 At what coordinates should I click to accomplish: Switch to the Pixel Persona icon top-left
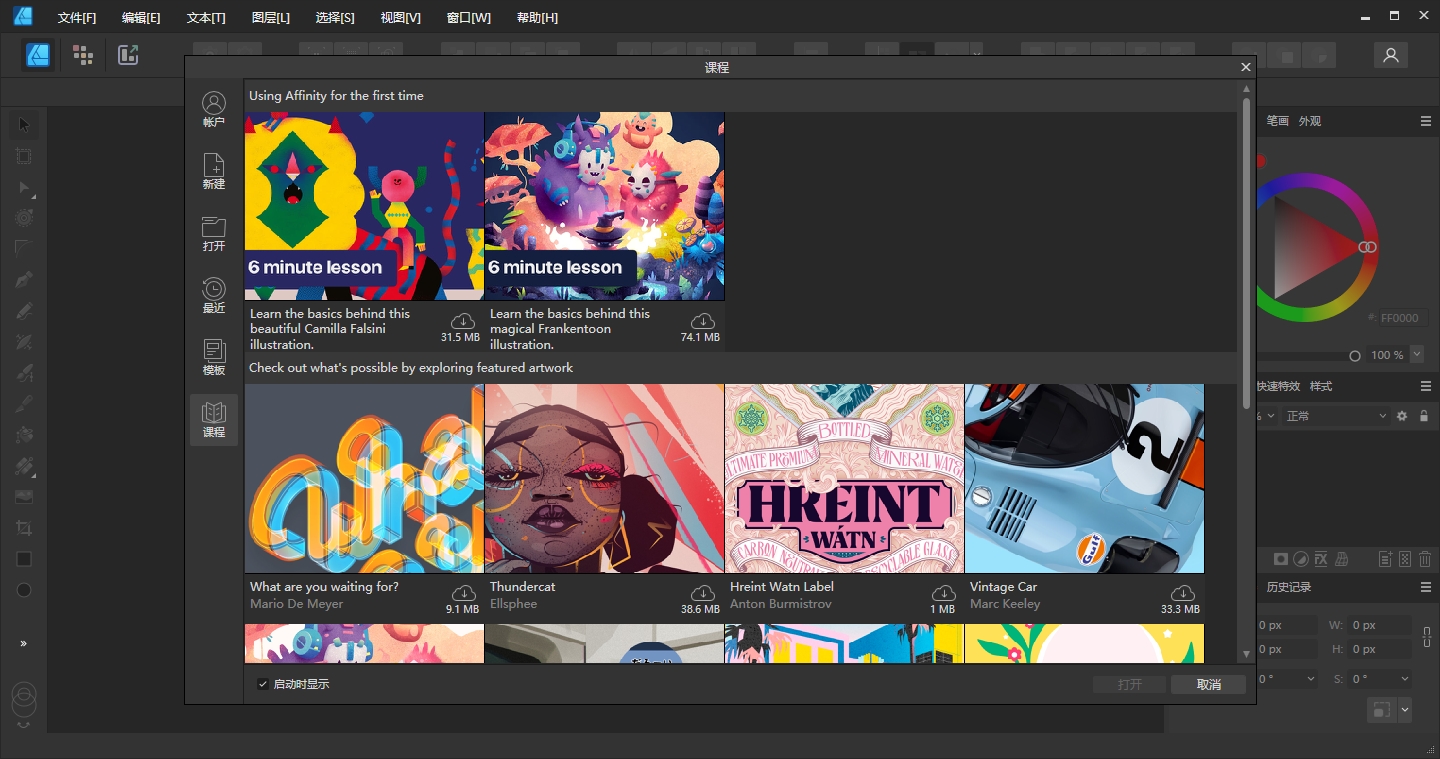coord(83,55)
